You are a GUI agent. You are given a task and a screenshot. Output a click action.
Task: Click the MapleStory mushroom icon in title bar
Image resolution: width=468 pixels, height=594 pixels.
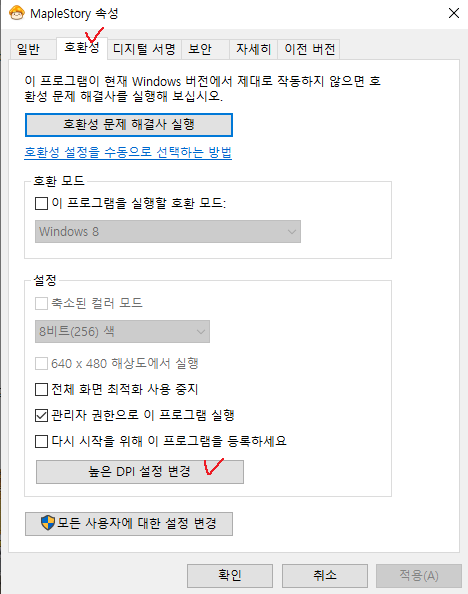tap(17, 13)
